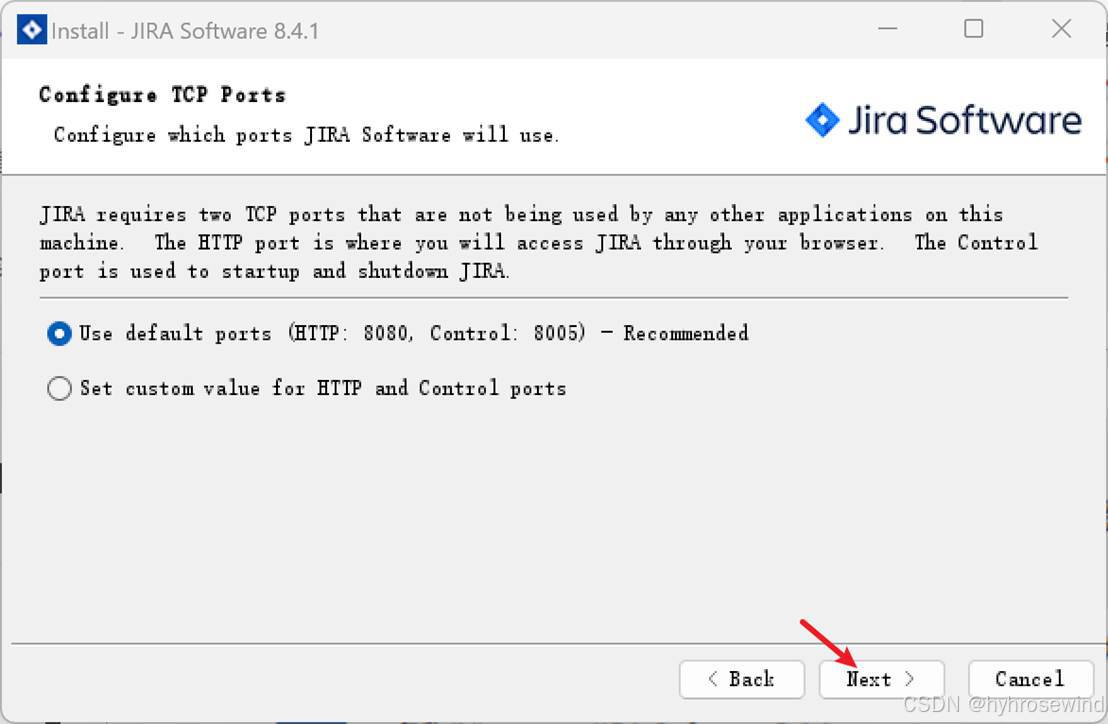Viewport: 1108px width, 724px height.
Task: Click the 'Install - JIRA Software 8.4.1' title
Action: 185,31
